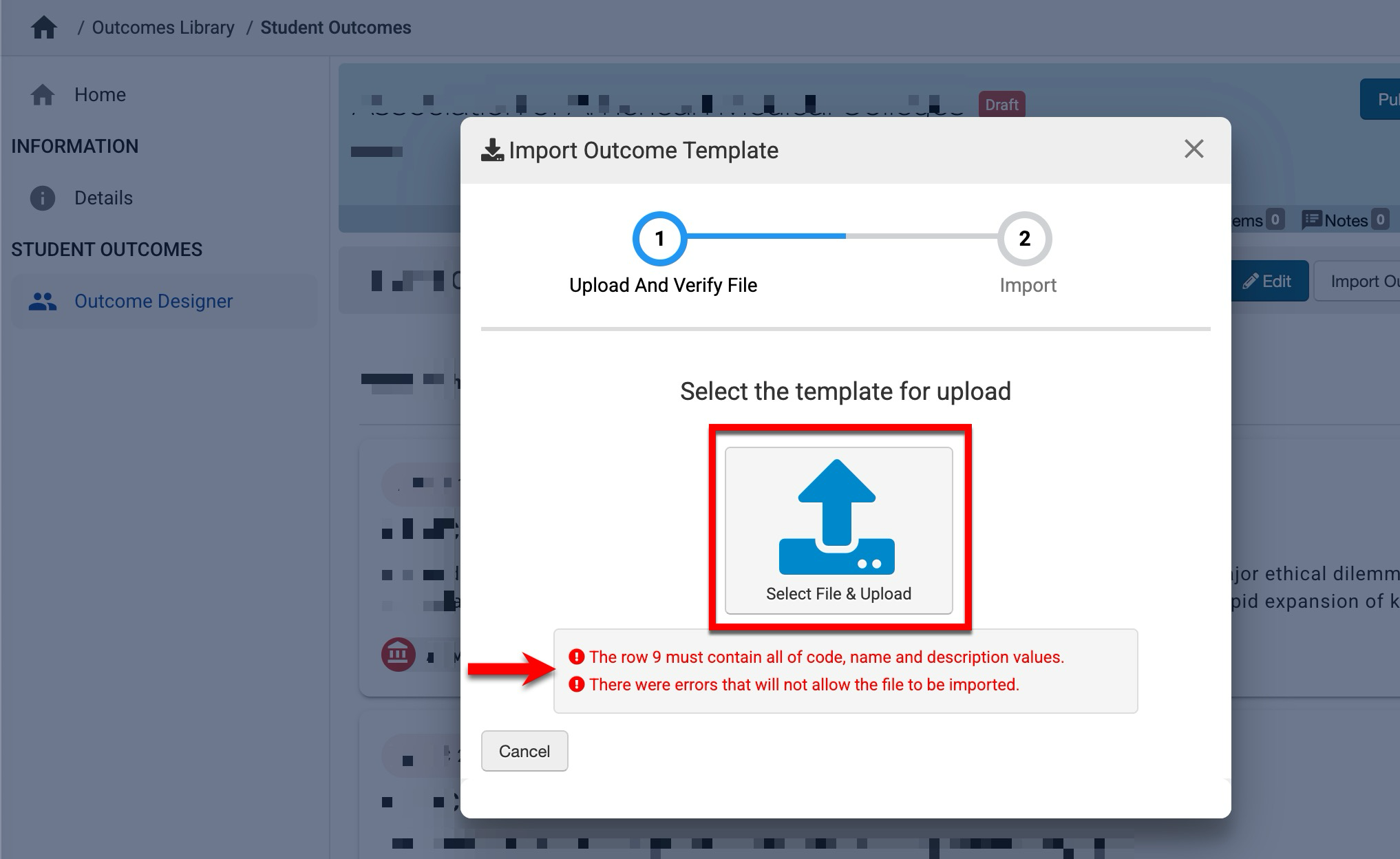Click the home icon in breadcrumb
Viewport: 1400px width, 859px height.
click(44, 28)
